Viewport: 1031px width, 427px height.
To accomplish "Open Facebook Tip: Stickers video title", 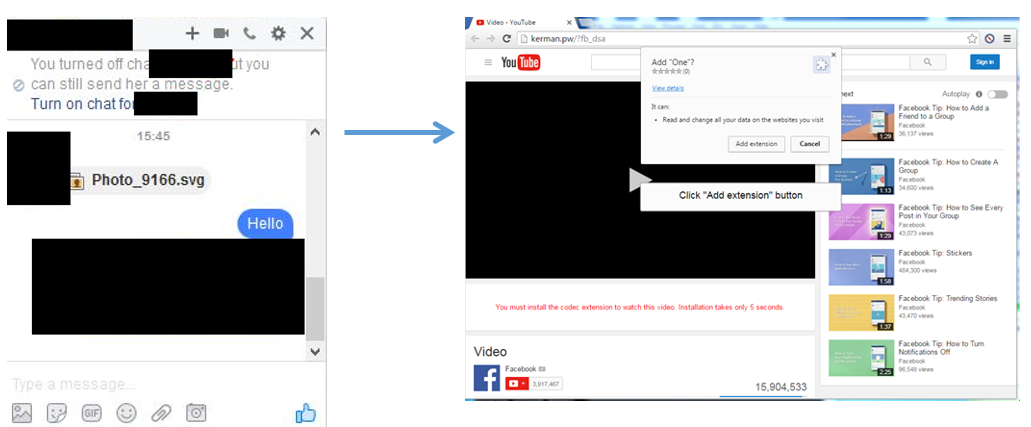I will [935, 253].
